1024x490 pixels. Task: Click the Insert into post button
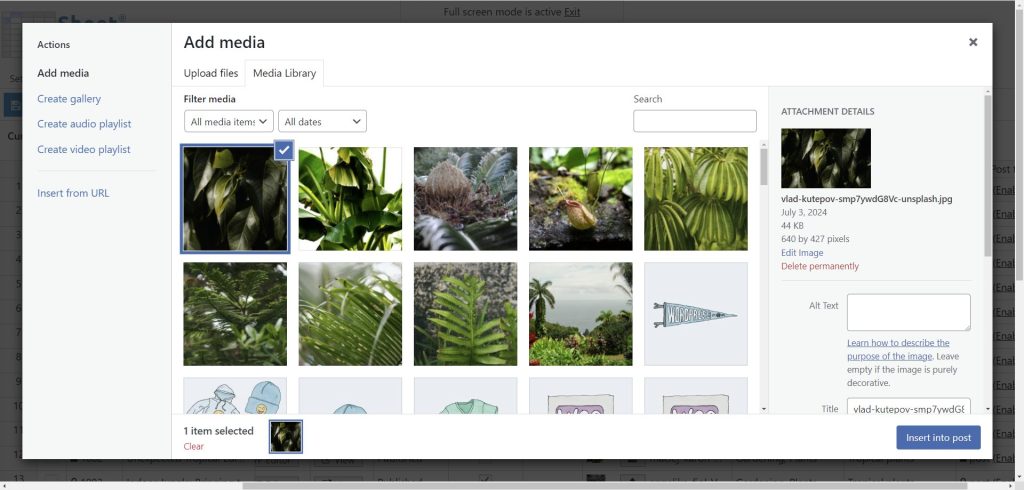pyautogui.click(x=937, y=437)
